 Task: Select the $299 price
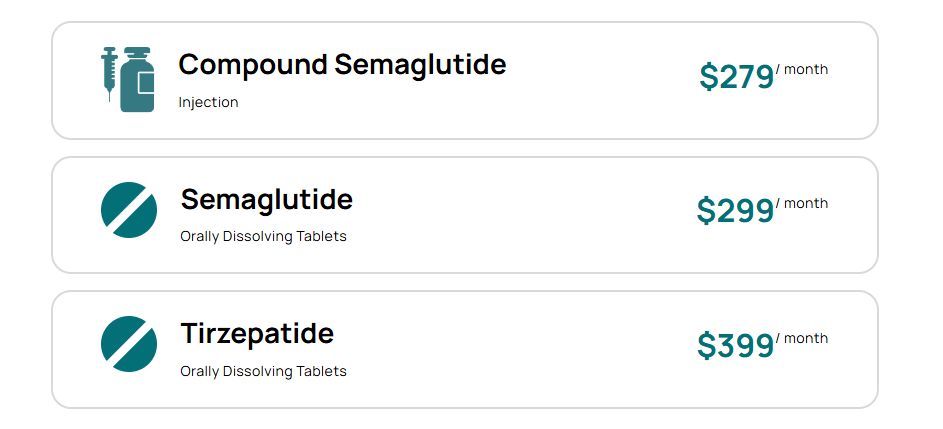[x=735, y=210]
